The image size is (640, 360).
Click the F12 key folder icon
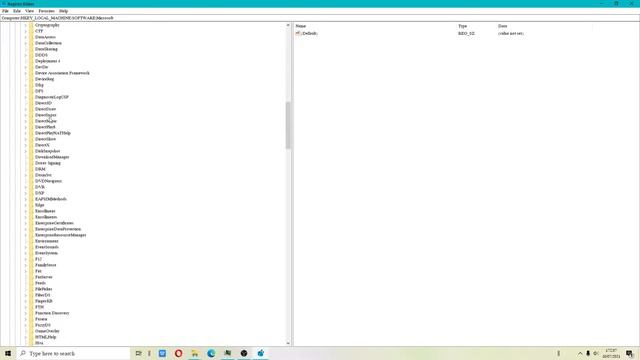[31, 259]
